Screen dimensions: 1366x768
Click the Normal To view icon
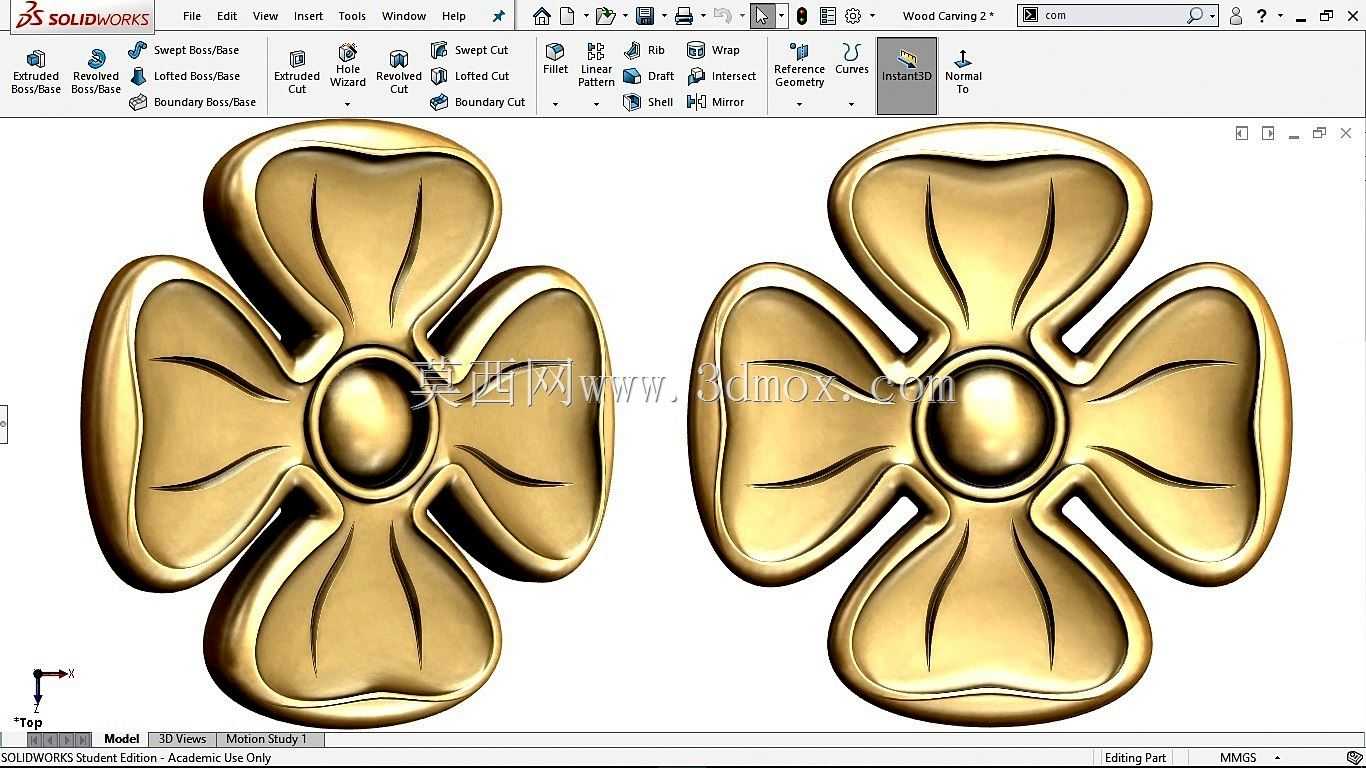click(x=963, y=72)
